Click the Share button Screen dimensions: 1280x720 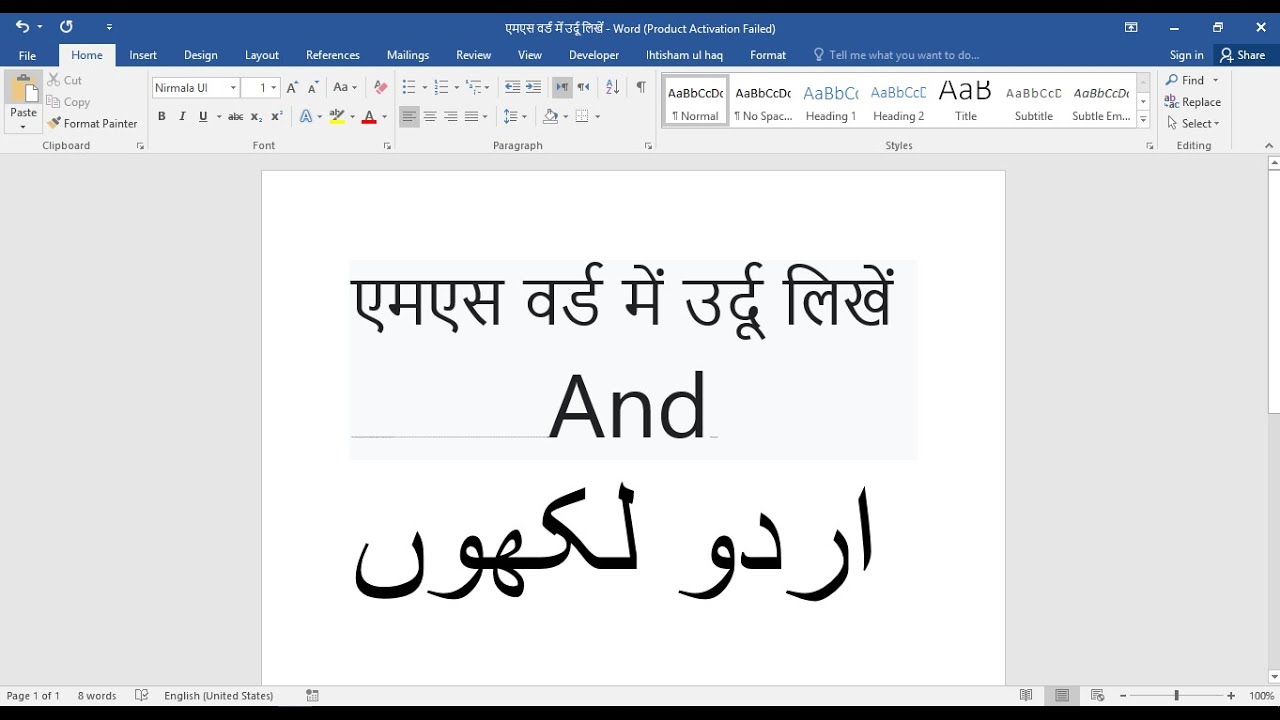click(x=1243, y=55)
